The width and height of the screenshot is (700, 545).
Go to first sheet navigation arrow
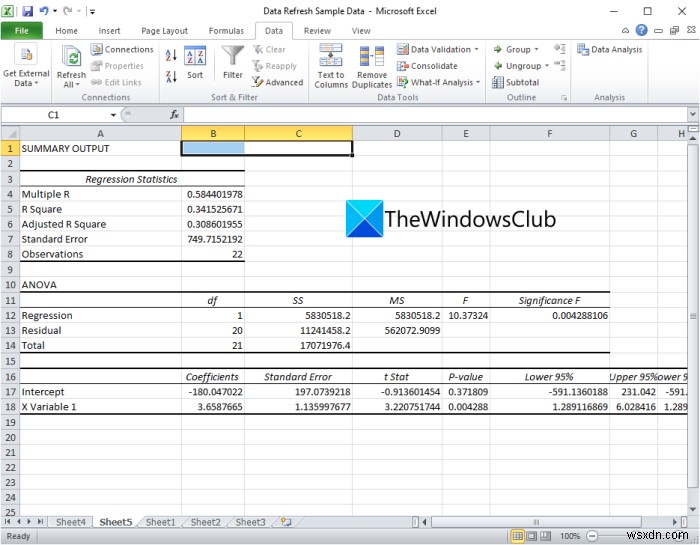click(8, 521)
